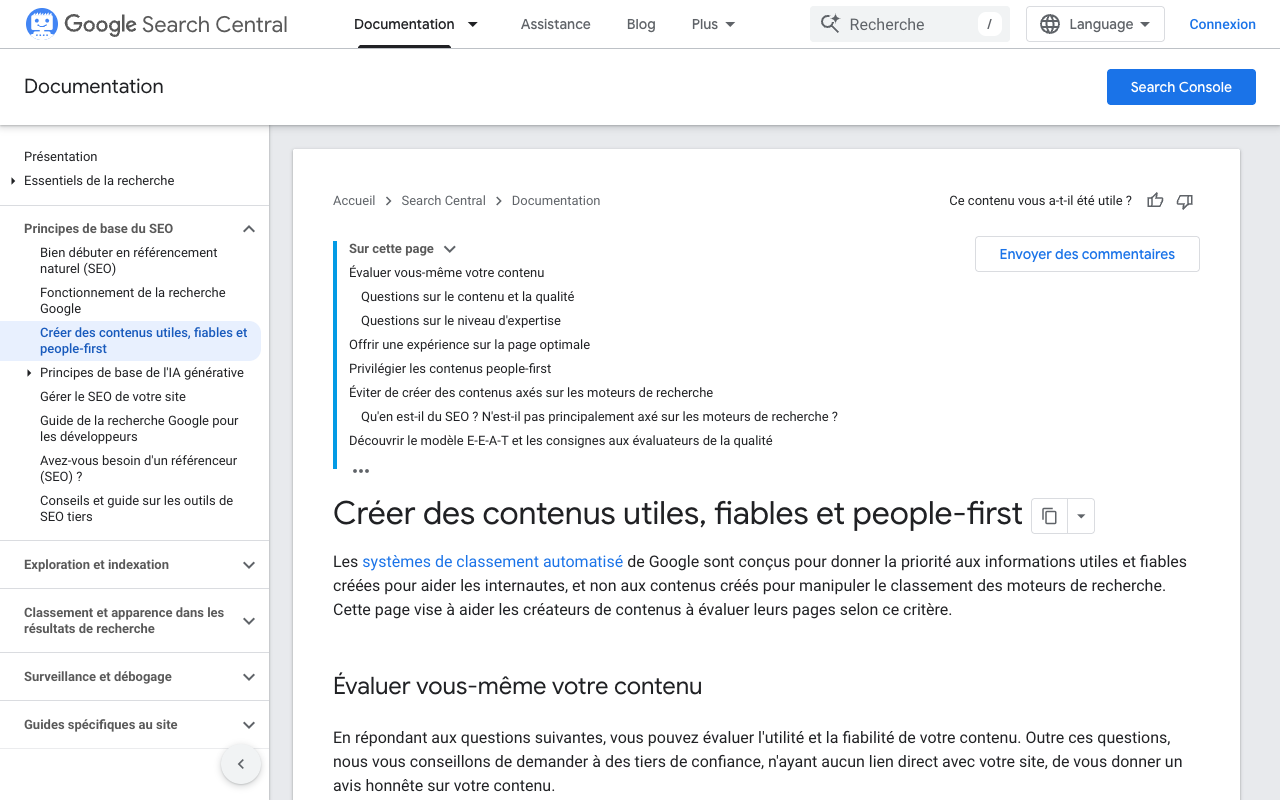1280x800 pixels.
Task: Open 'Conseils et guide sur les outils de SEO tiers'
Action: [x=137, y=509]
